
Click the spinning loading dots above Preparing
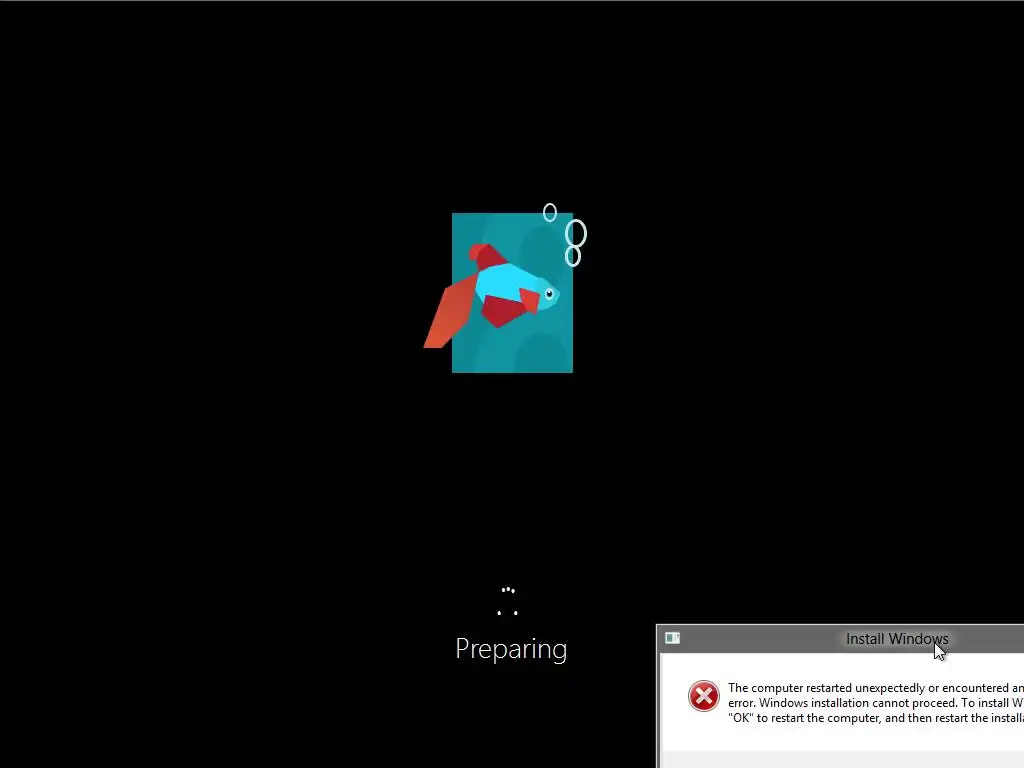[x=507, y=601]
